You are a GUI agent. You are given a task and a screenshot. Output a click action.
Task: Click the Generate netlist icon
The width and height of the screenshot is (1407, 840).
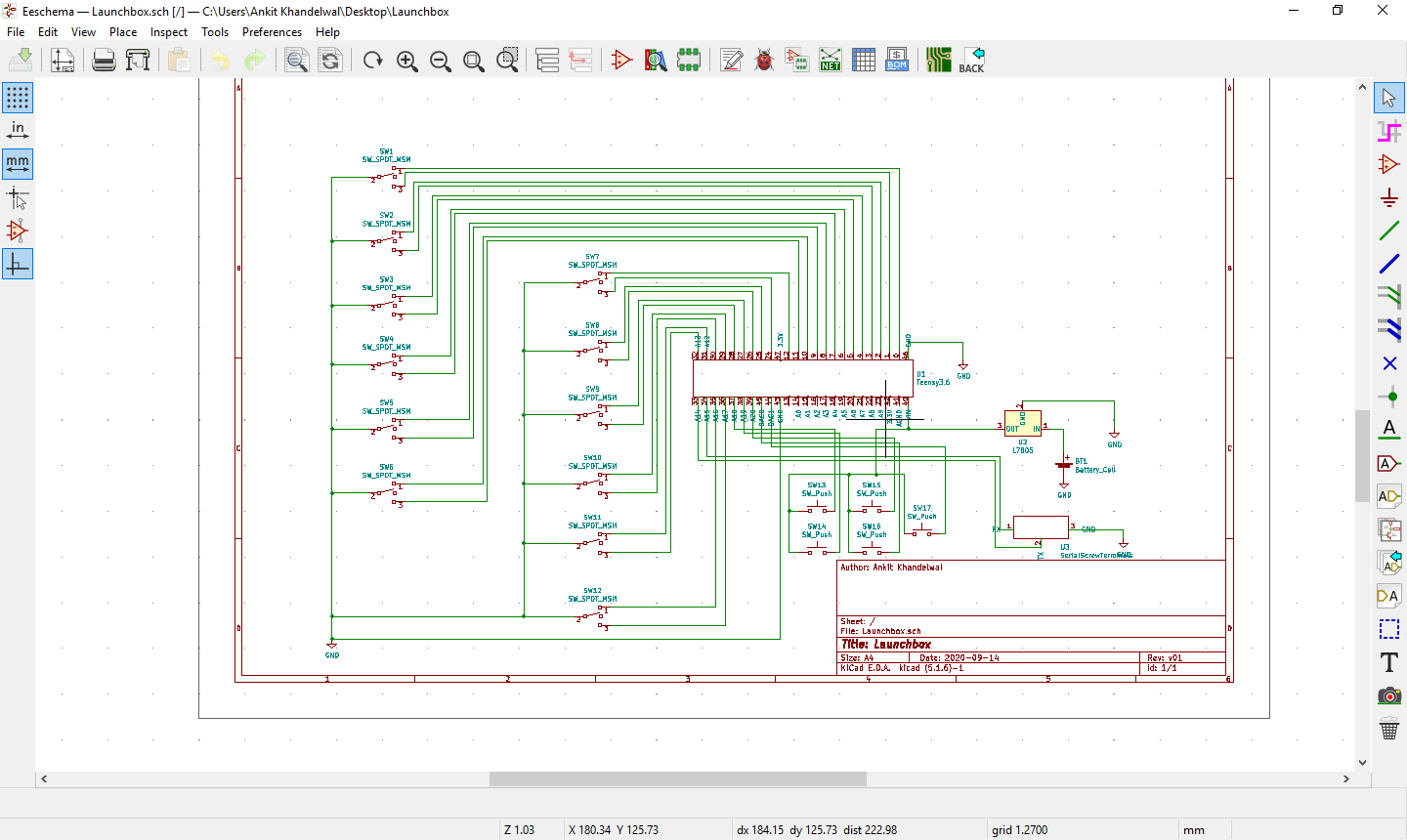click(830, 61)
